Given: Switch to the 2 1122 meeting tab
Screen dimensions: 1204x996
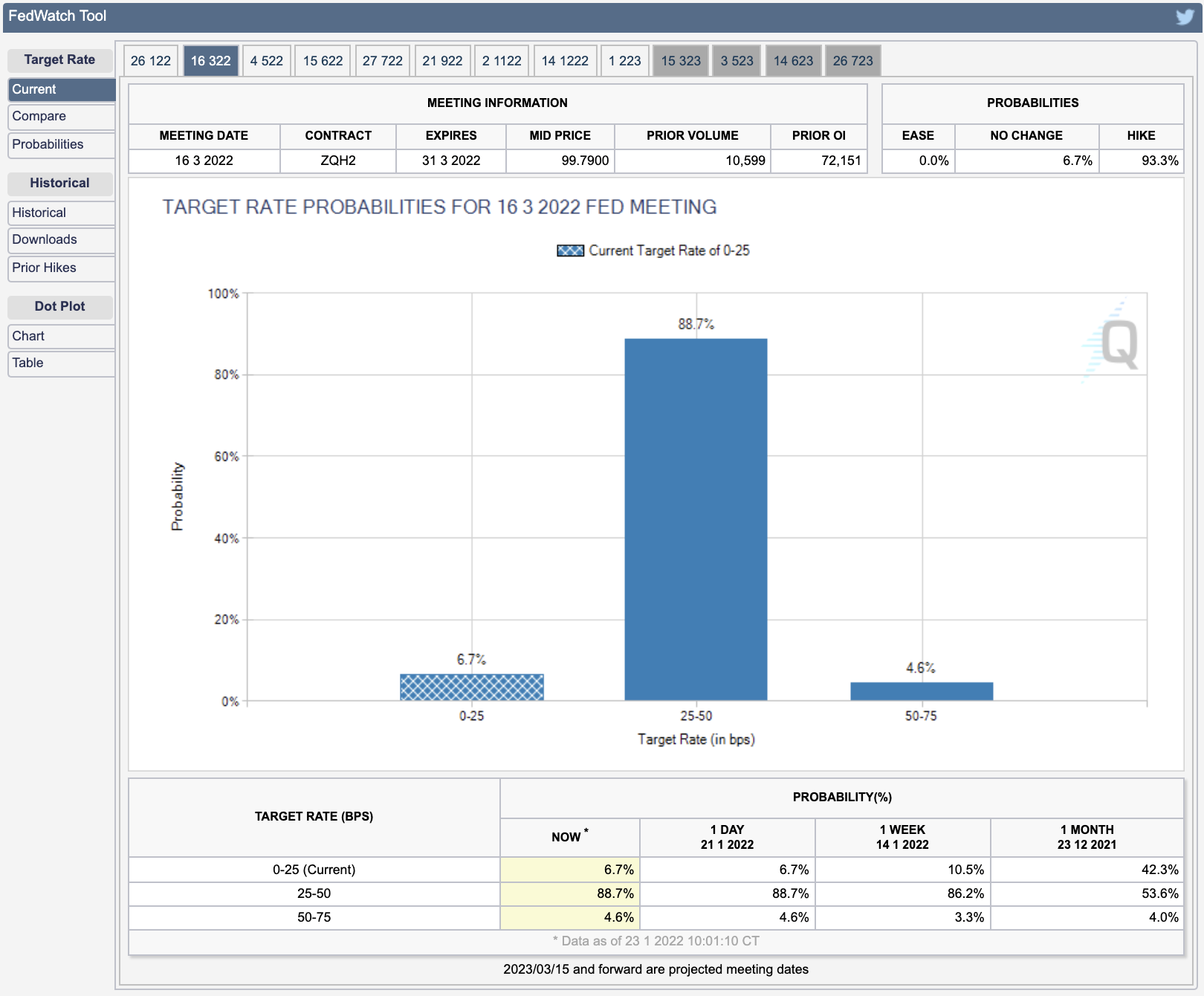Looking at the screenshot, I should 502,61.
